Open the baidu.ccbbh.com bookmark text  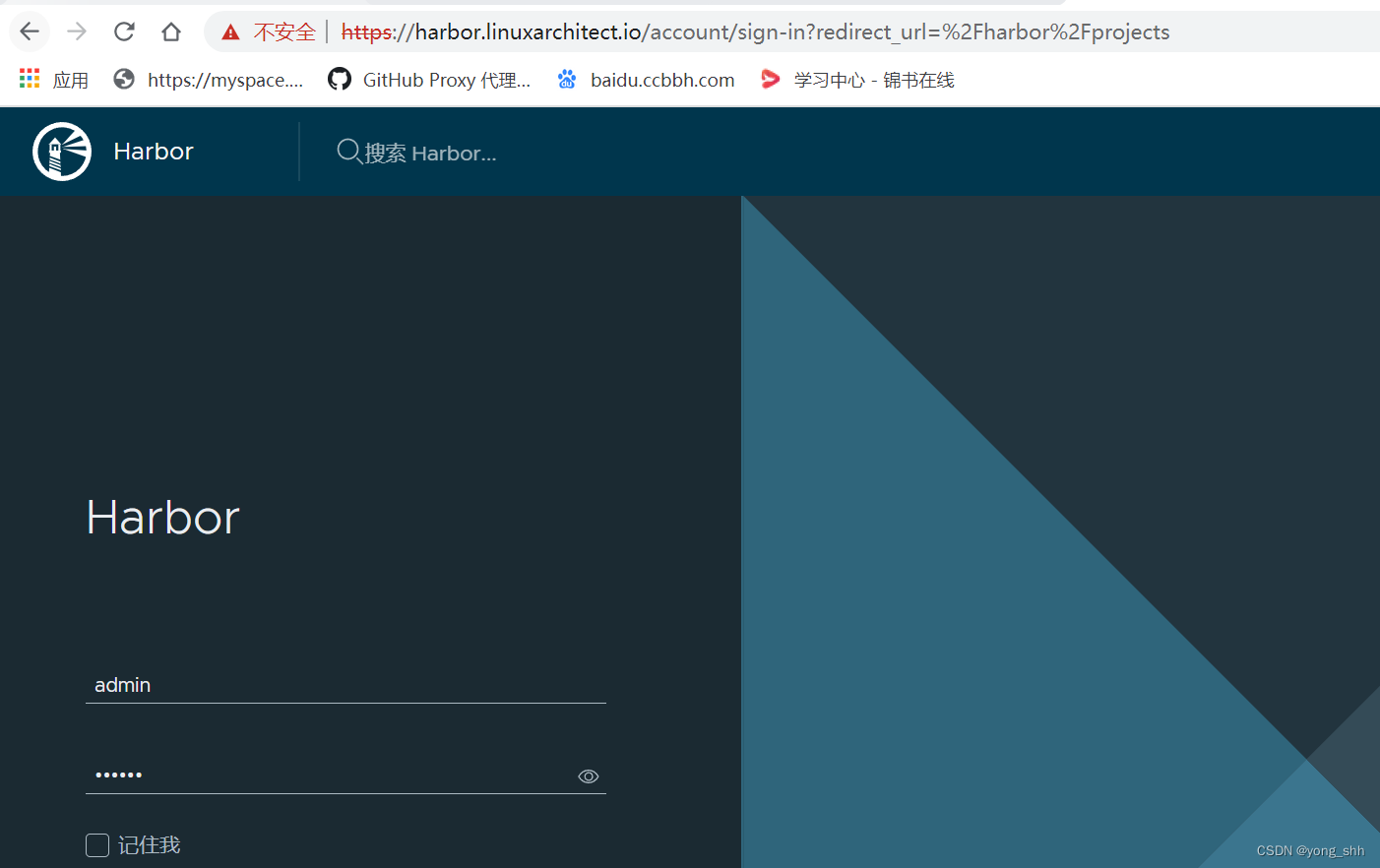[662, 80]
